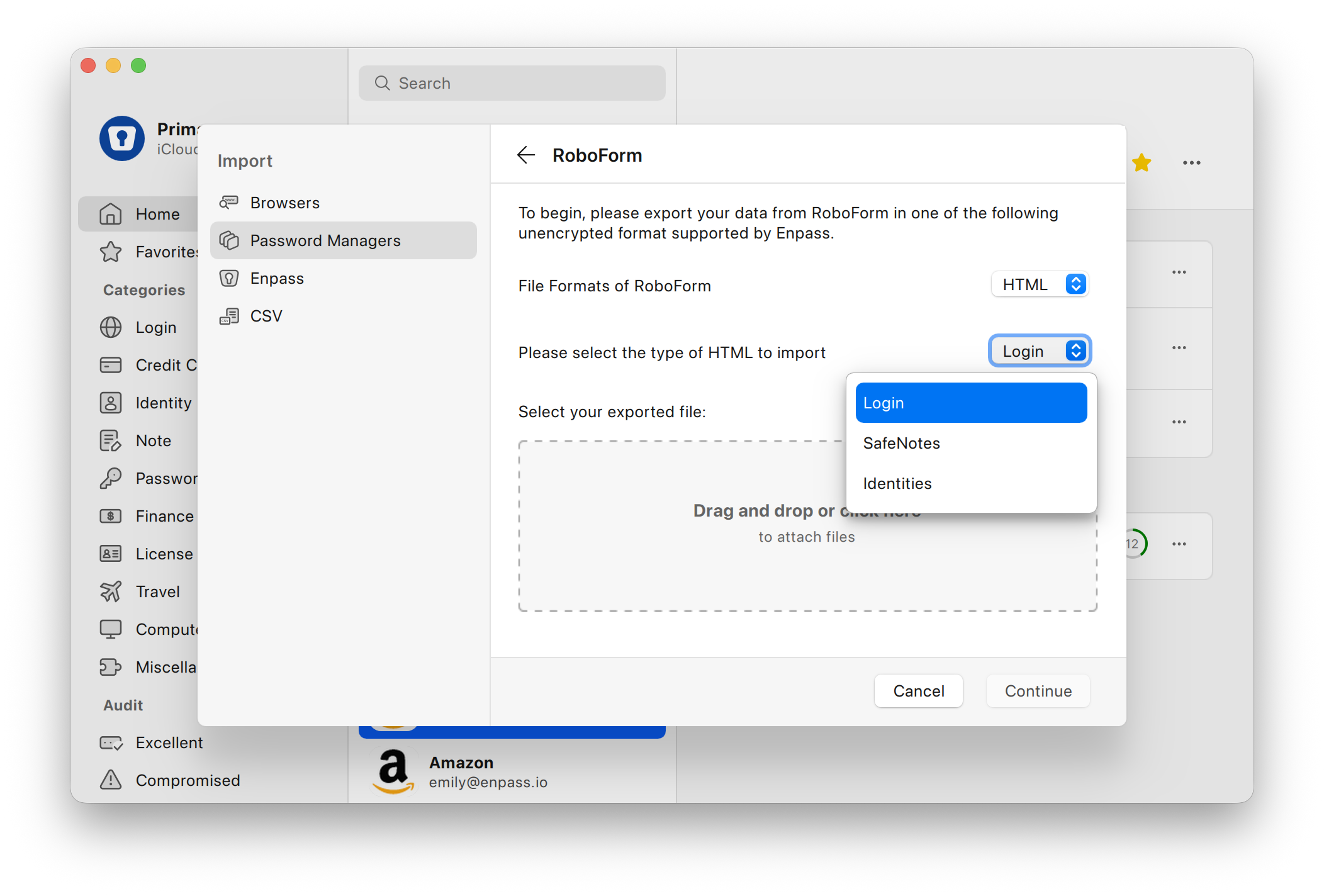Screen dimensions: 1324x896
Task: Click the Password Managers import icon
Action: click(x=229, y=240)
